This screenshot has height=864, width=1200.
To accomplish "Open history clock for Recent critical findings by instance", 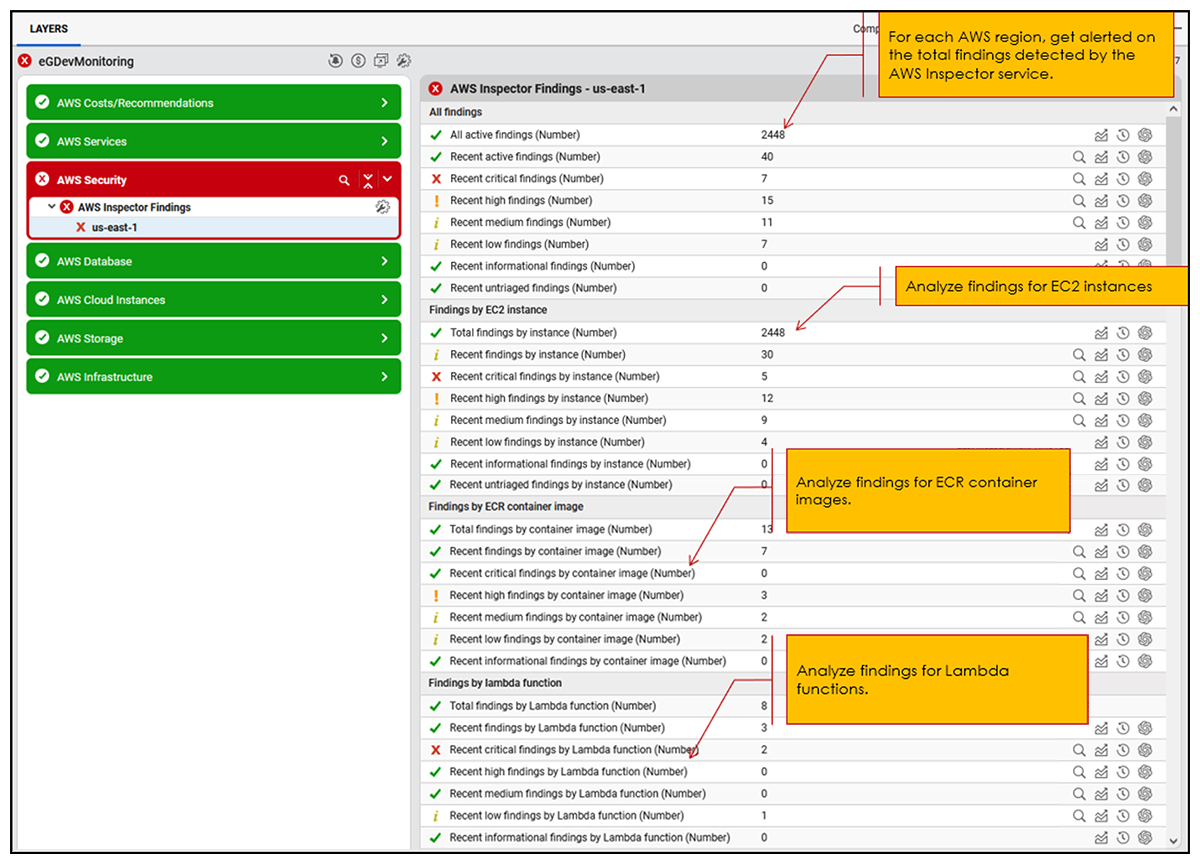I will pyautogui.click(x=1123, y=377).
